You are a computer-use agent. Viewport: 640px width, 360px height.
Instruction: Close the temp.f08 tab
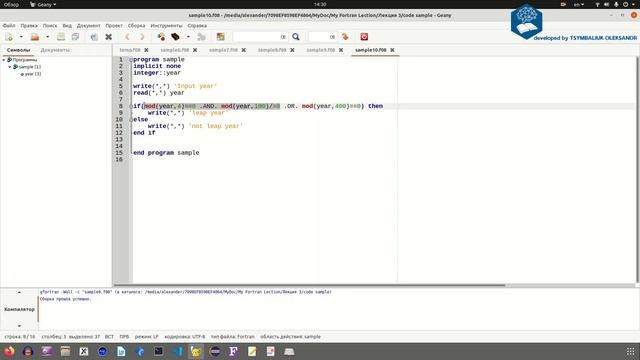[x=146, y=50]
